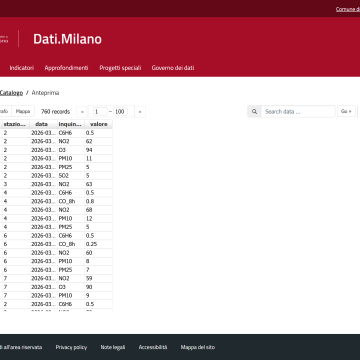
Task: Click station cell 3 in the NO2 row
Action: tap(16, 184)
